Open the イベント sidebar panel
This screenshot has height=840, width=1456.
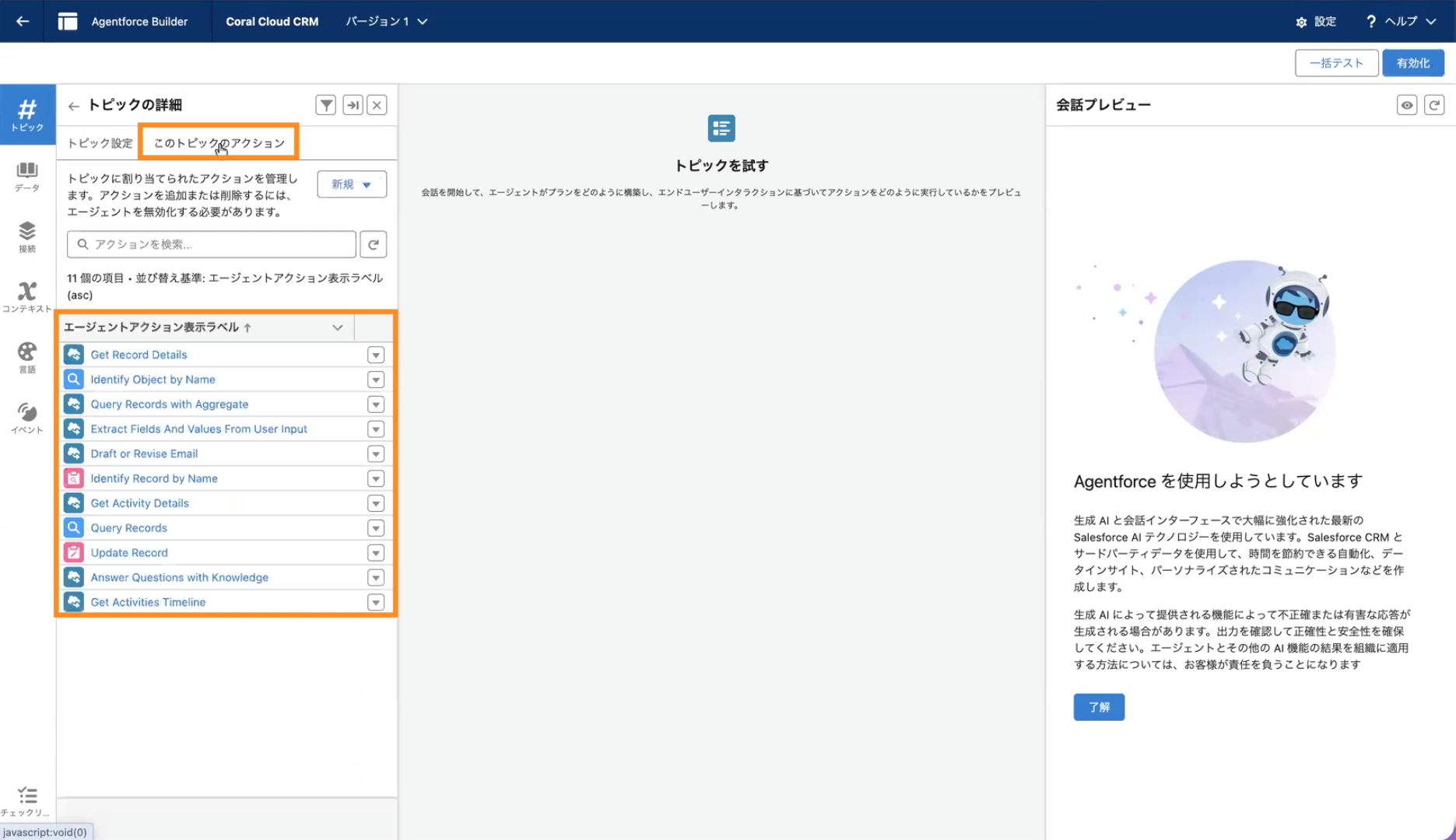pos(27,418)
